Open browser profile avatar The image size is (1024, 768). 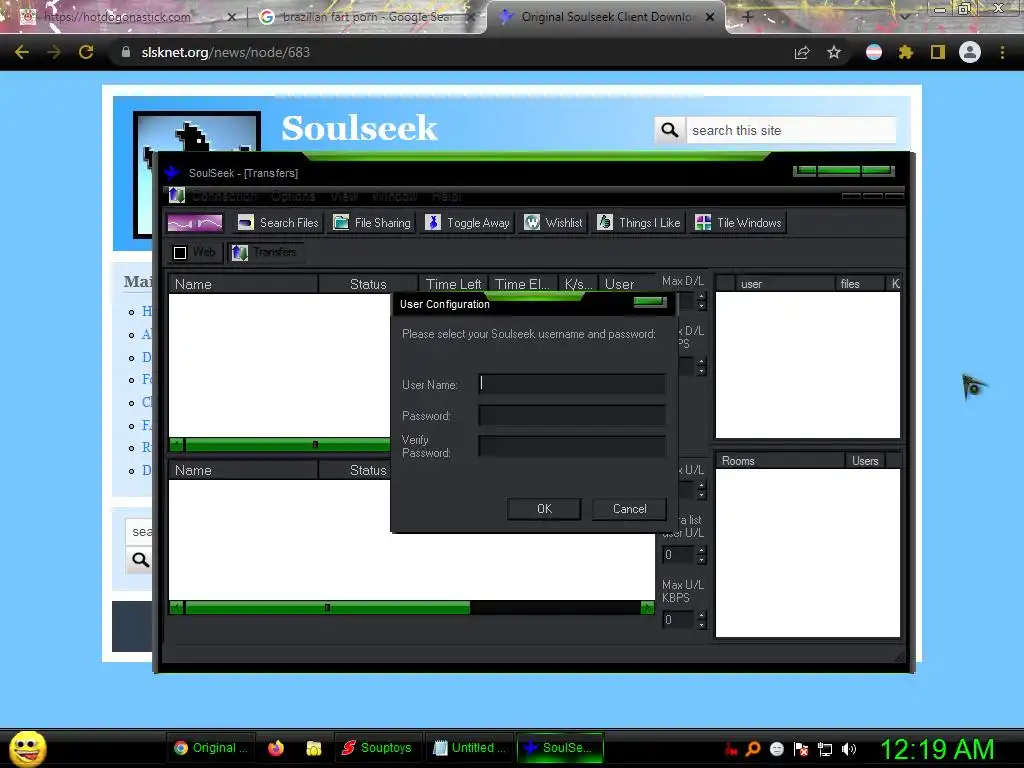970,52
